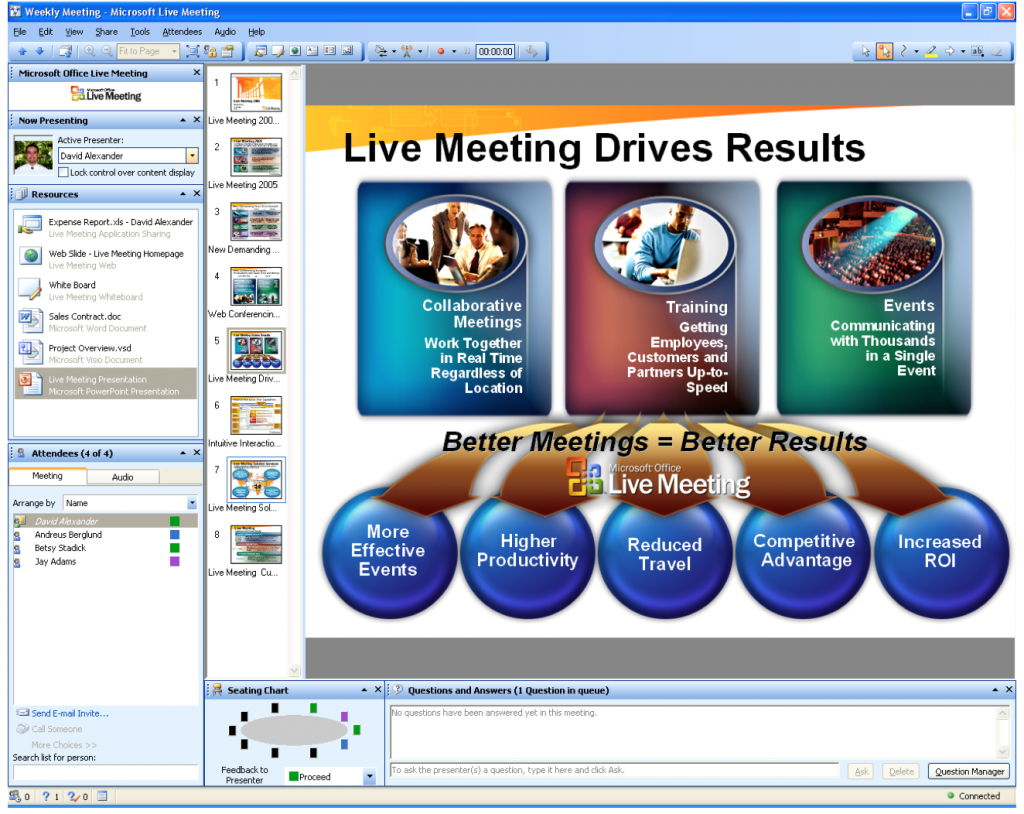This screenshot has height=814, width=1024.
Task: Click the full screen fit icon
Action: pos(193,51)
